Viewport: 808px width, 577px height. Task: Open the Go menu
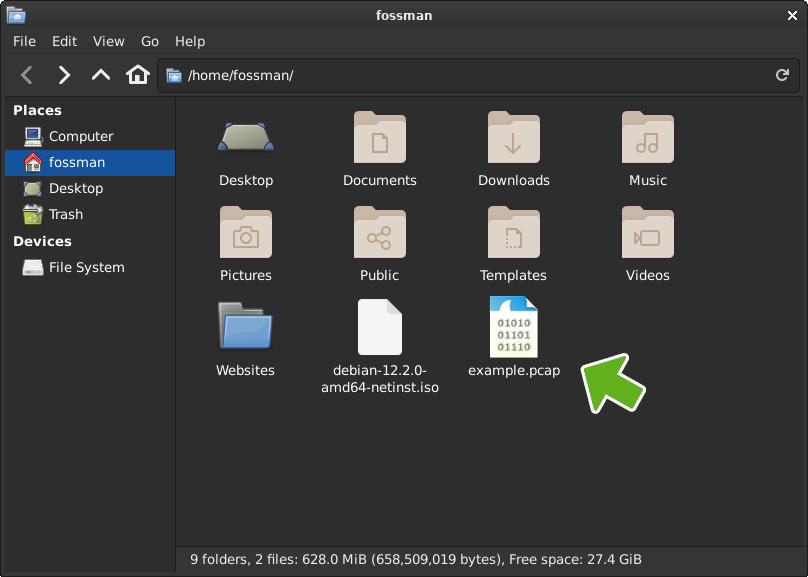[x=150, y=41]
